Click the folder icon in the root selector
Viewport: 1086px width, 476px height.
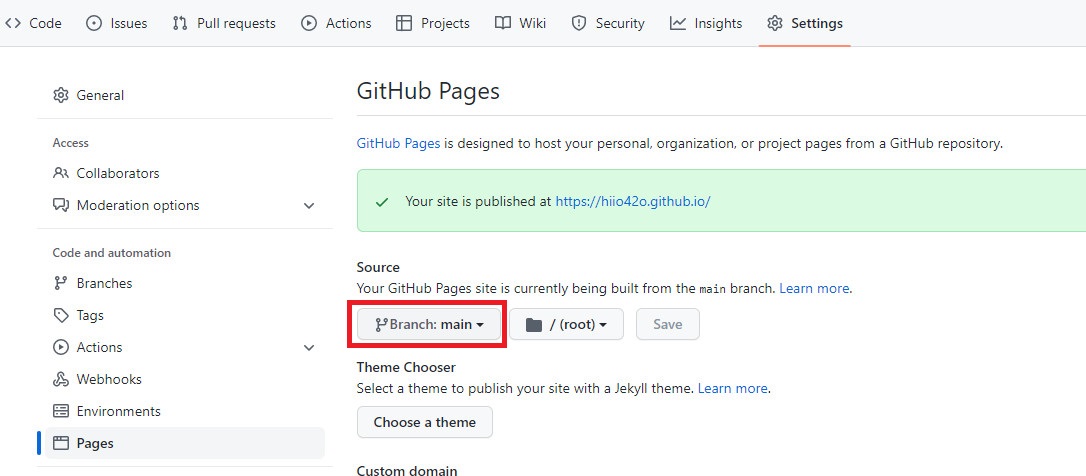533,324
